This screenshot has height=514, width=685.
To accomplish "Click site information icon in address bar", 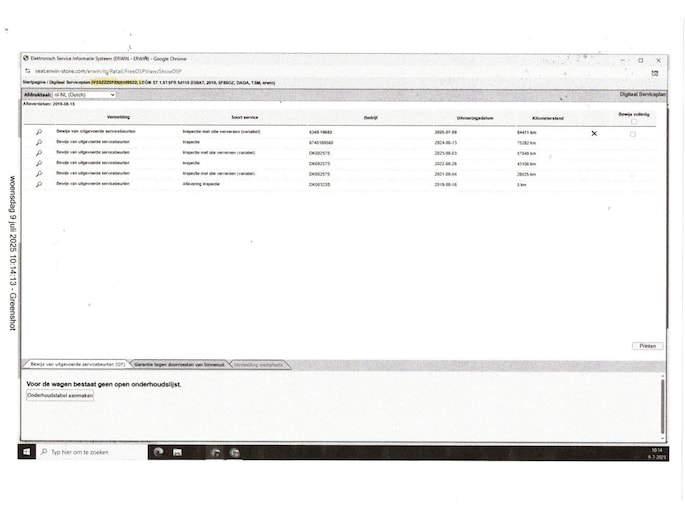I will click(28, 71).
